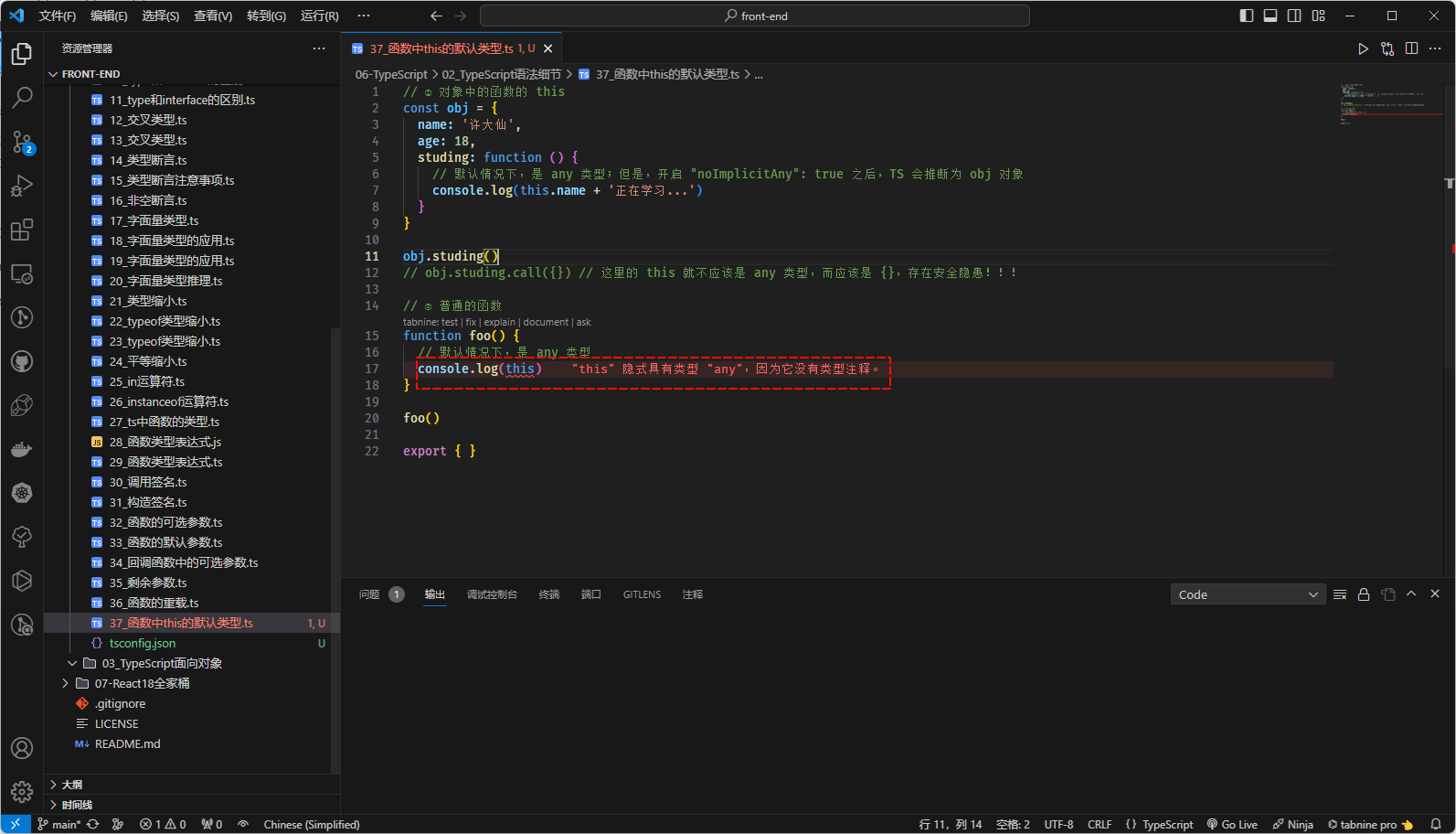Open the Search view in activity bar
This screenshot has width=1456, height=834.
[22, 97]
